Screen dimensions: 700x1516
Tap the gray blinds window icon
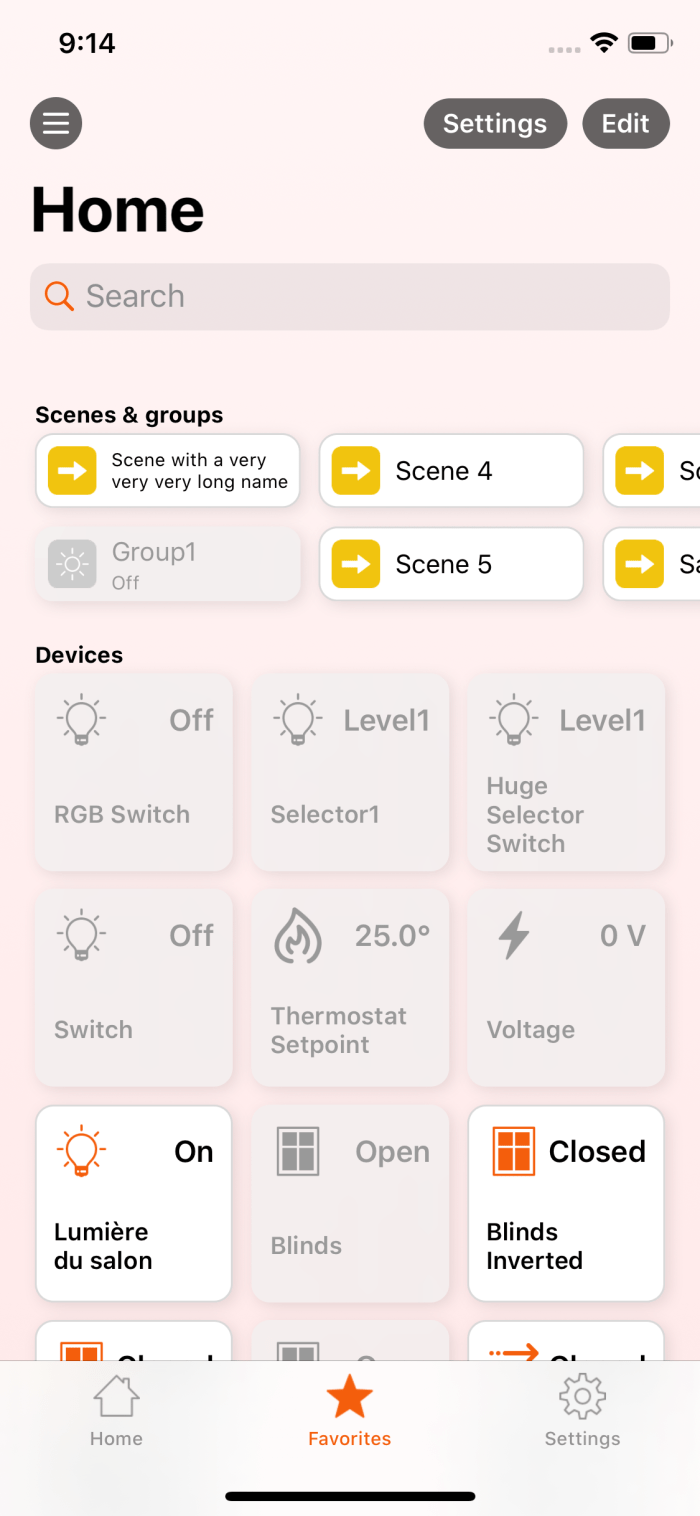[x=298, y=1151]
